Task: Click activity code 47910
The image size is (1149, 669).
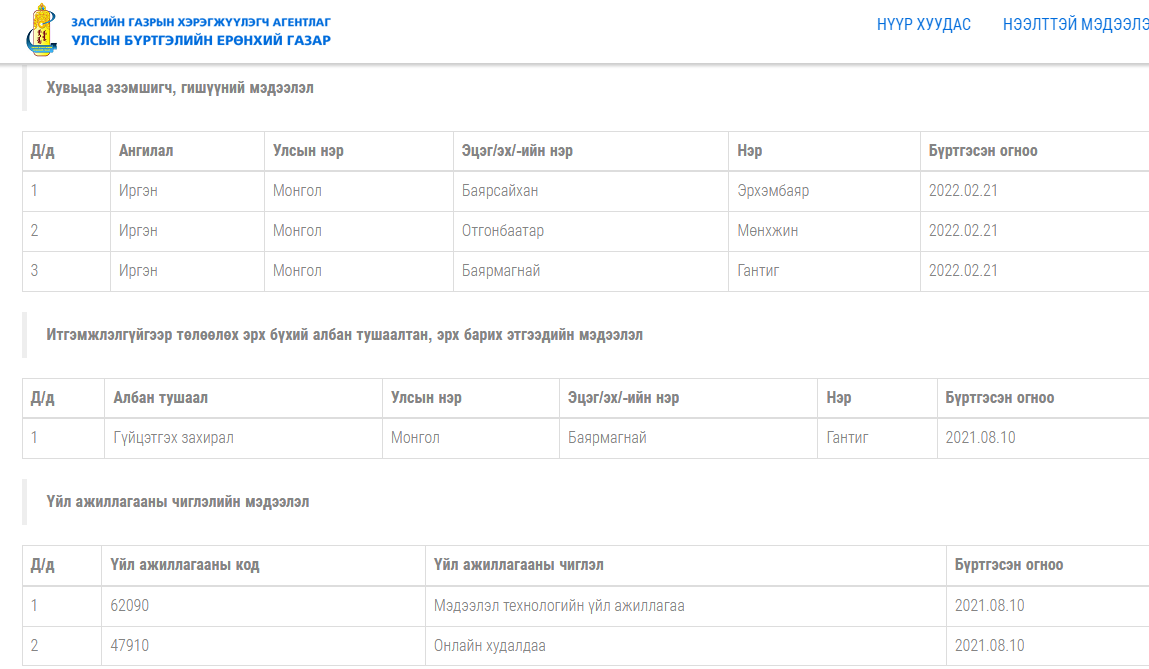Action: click(130, 646)
